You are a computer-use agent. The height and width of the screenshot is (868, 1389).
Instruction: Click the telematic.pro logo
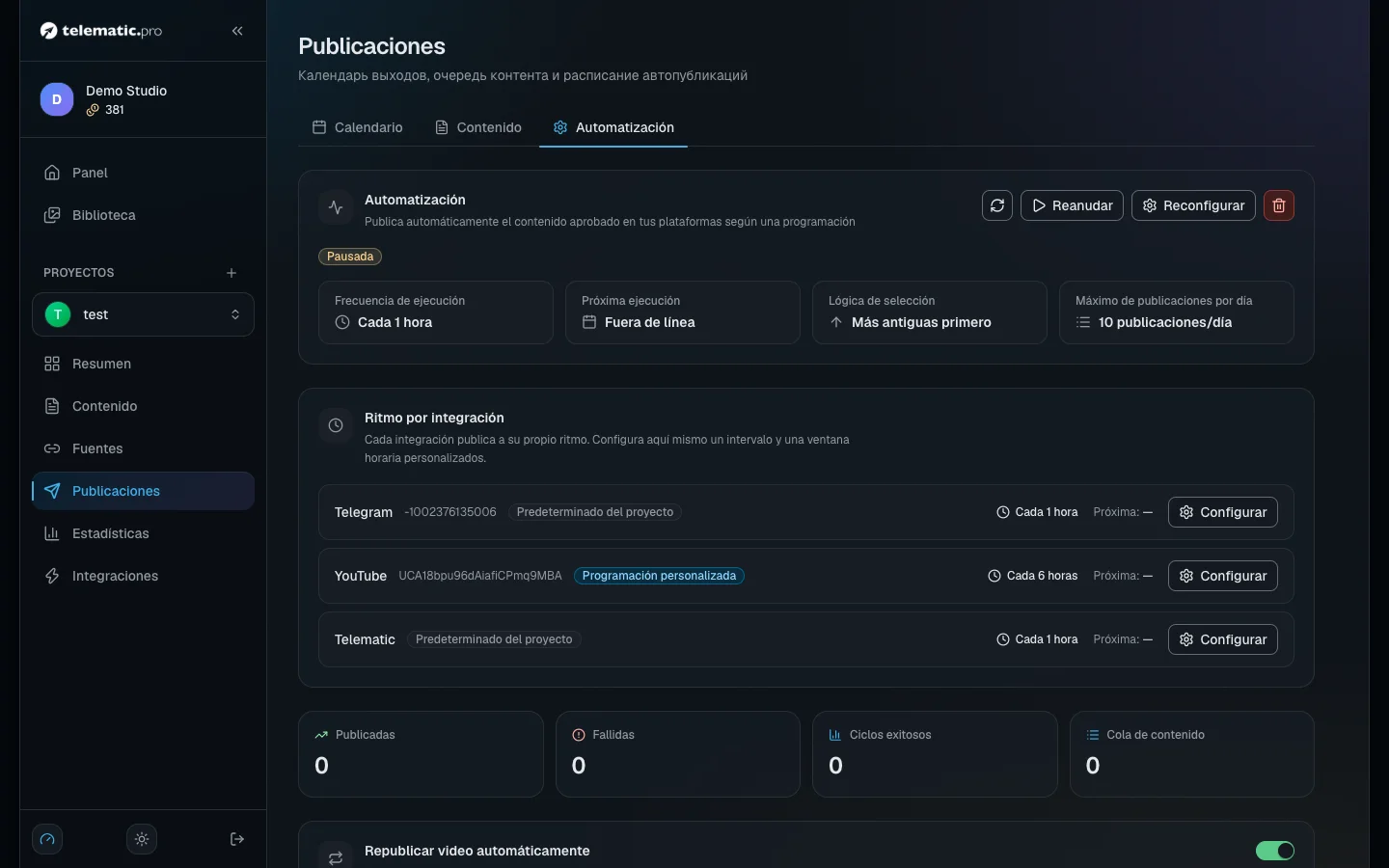coord(101,31)
